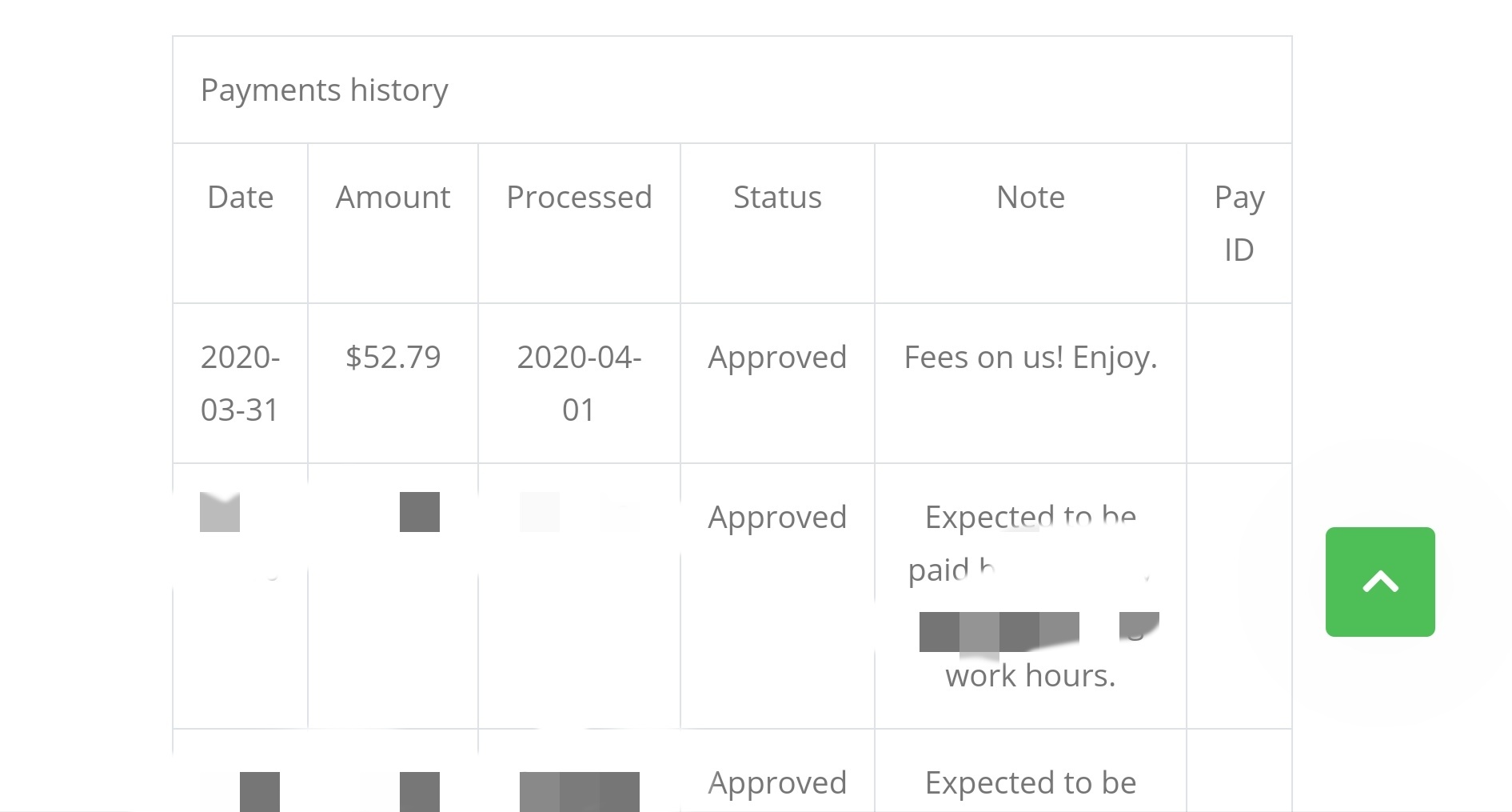This screenshot has width=1512, height=812.
Task: Click the green scroll-to-top arrow button
Action: (1379, 582)
